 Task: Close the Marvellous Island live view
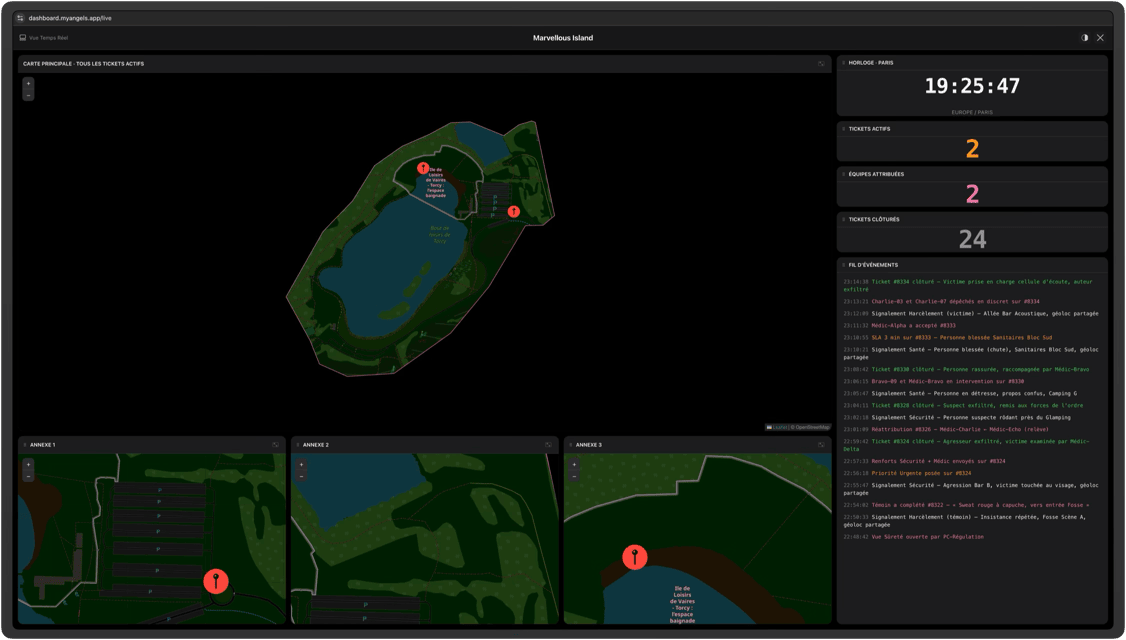pos(1100,38)
